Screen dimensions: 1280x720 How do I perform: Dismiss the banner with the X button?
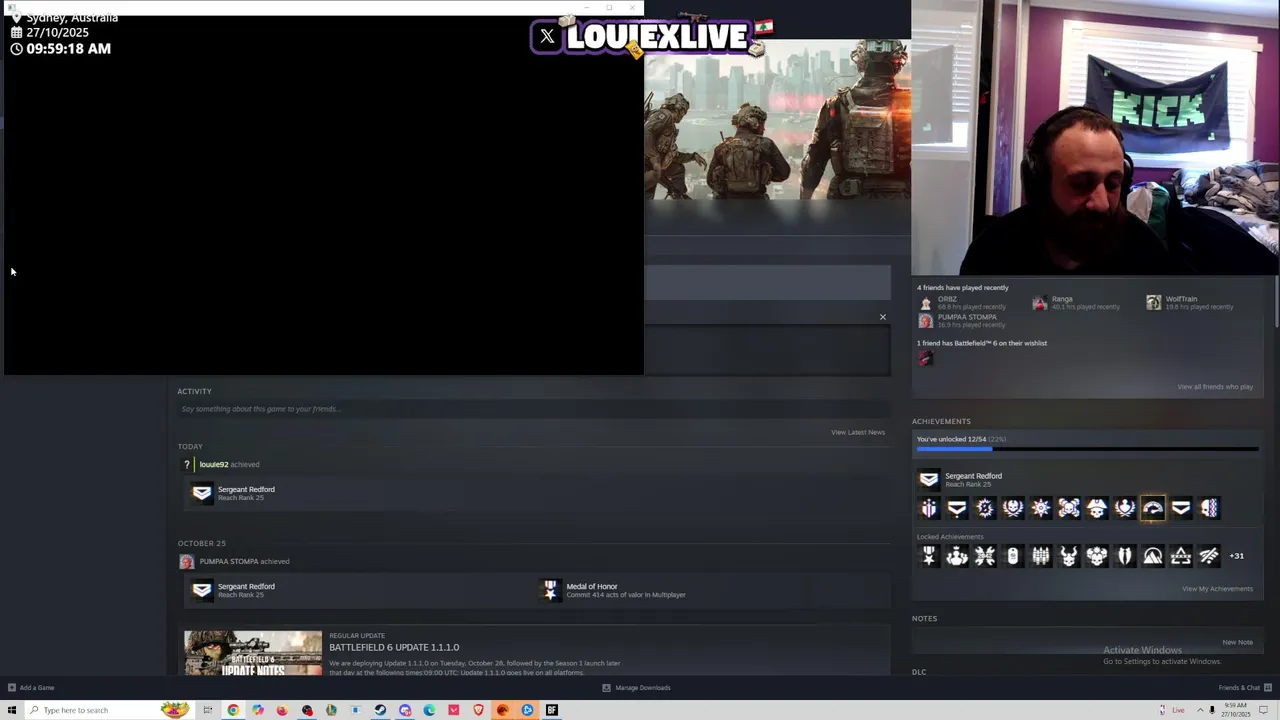[882, 317]
